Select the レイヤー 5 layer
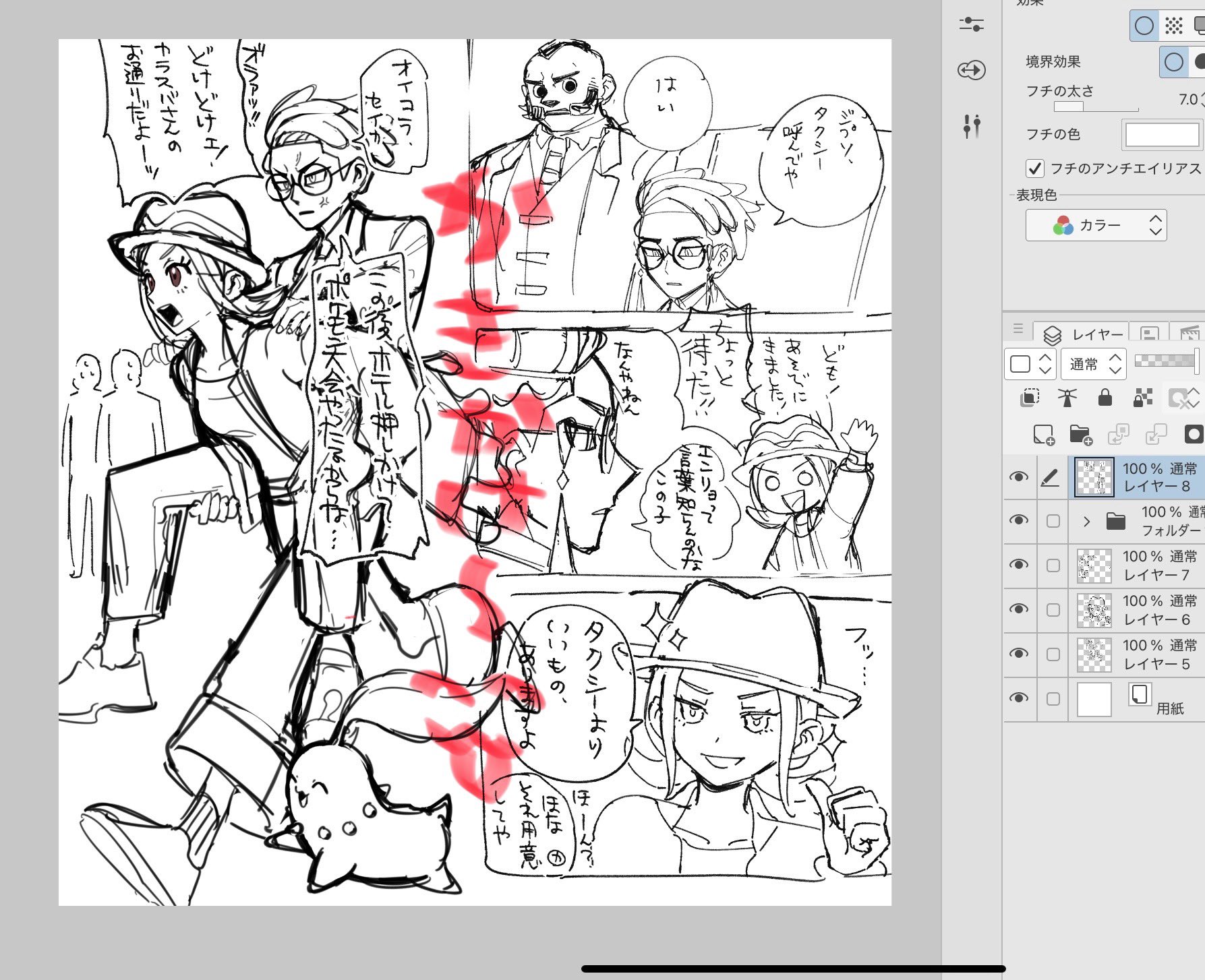 click(1158, 654)
